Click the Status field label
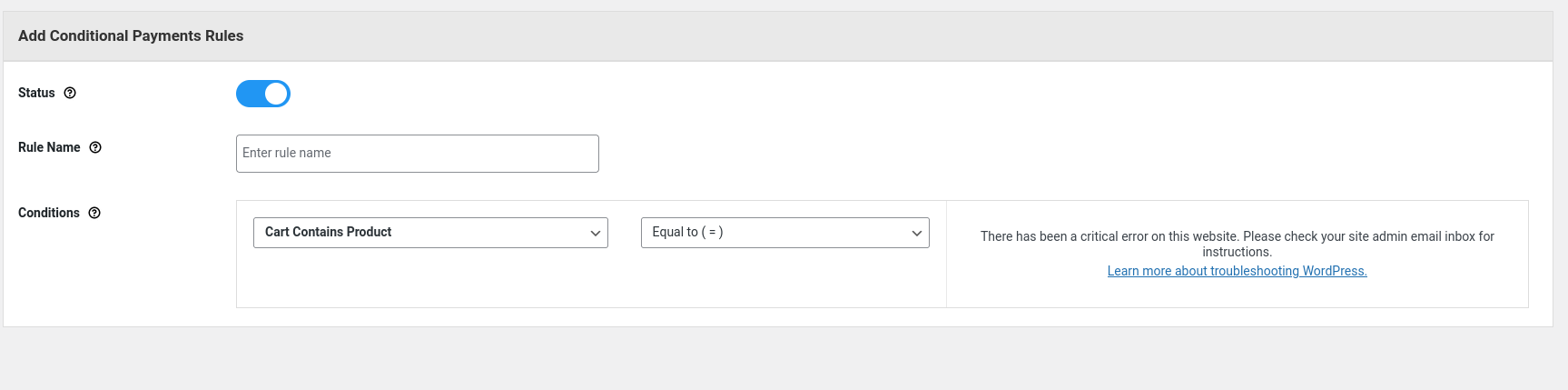The image size is (1568, 390). point(36,93)
